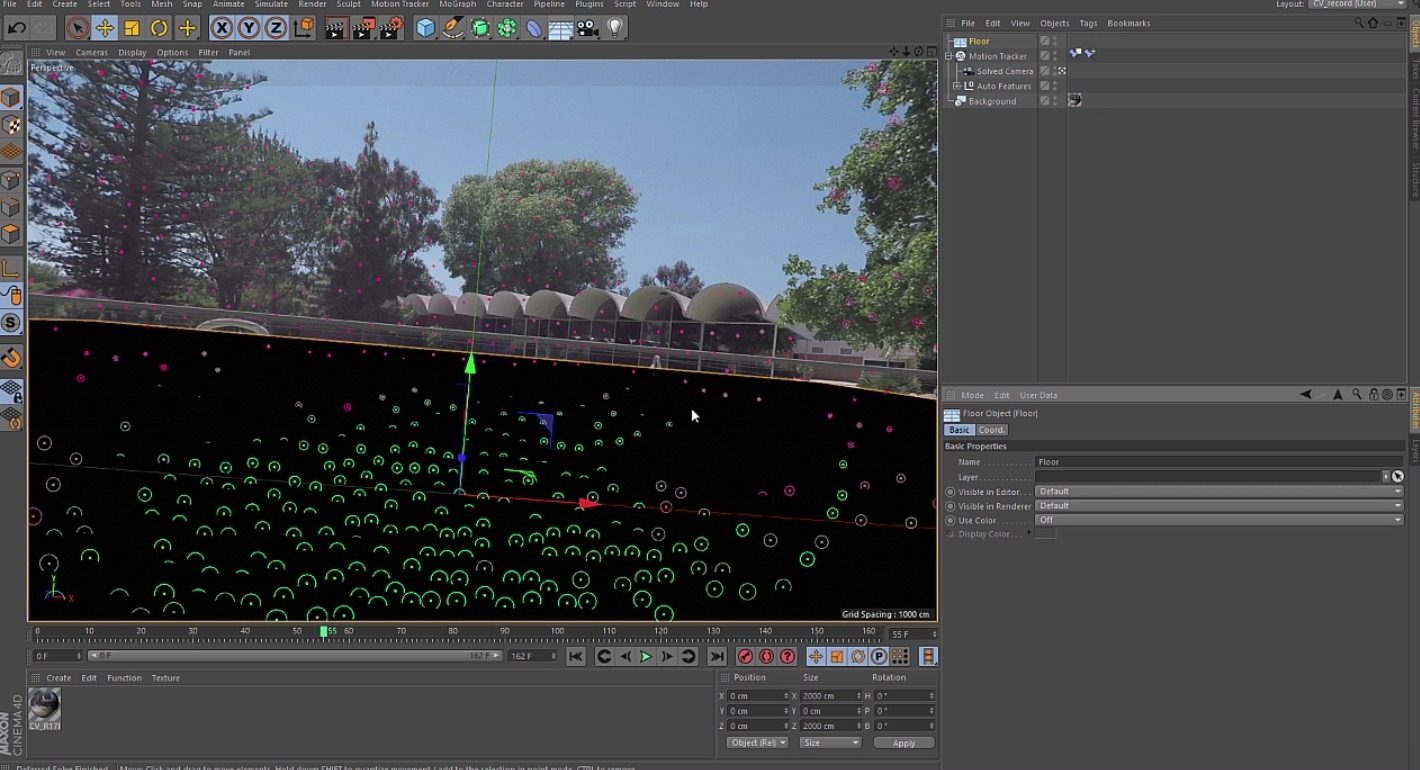The width and height of the screenshot is (1420, 770).
Task: Toggle Autokeying red button
Action: (x=766, y=656)
